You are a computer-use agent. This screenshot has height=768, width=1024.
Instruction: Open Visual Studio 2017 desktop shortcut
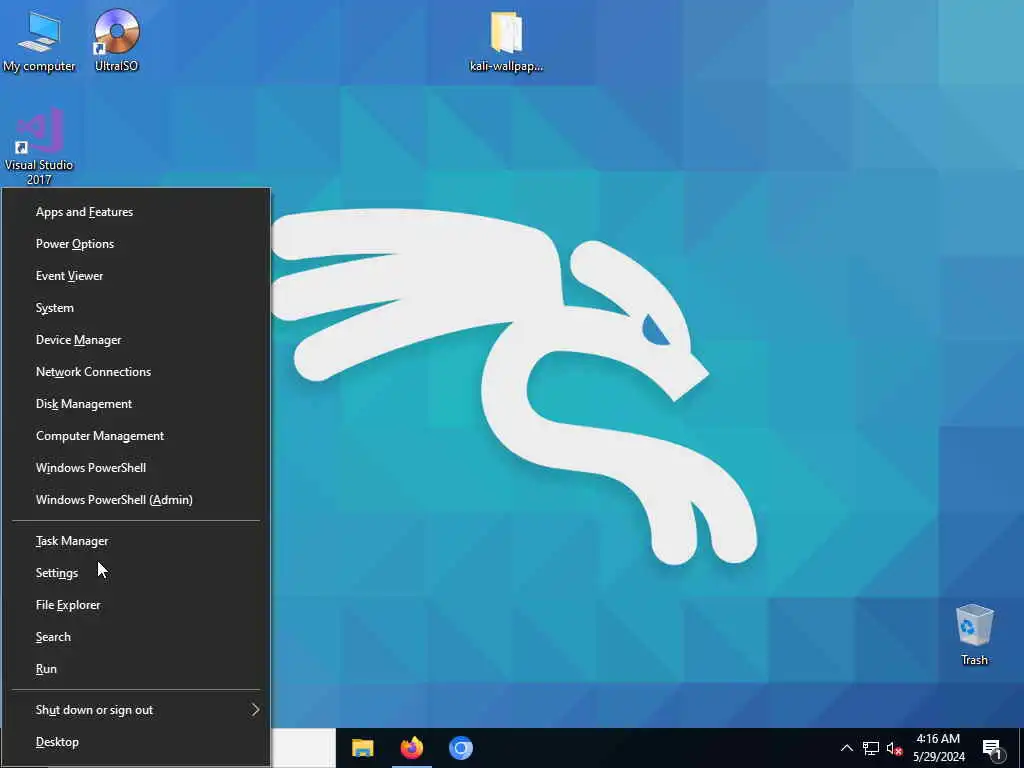click(x=39, y=147)
